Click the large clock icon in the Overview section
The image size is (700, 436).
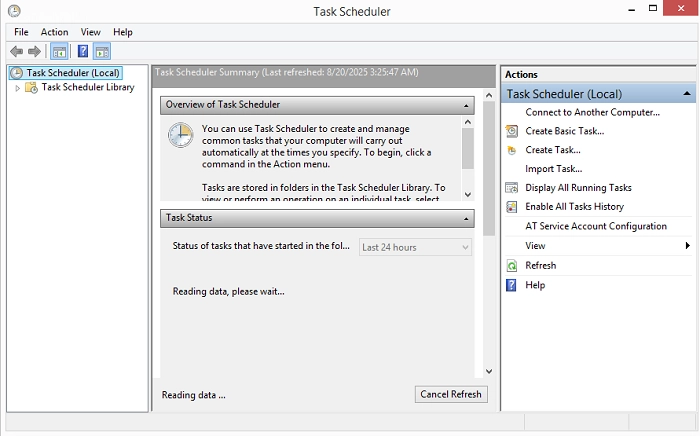[x=180, y=135]
